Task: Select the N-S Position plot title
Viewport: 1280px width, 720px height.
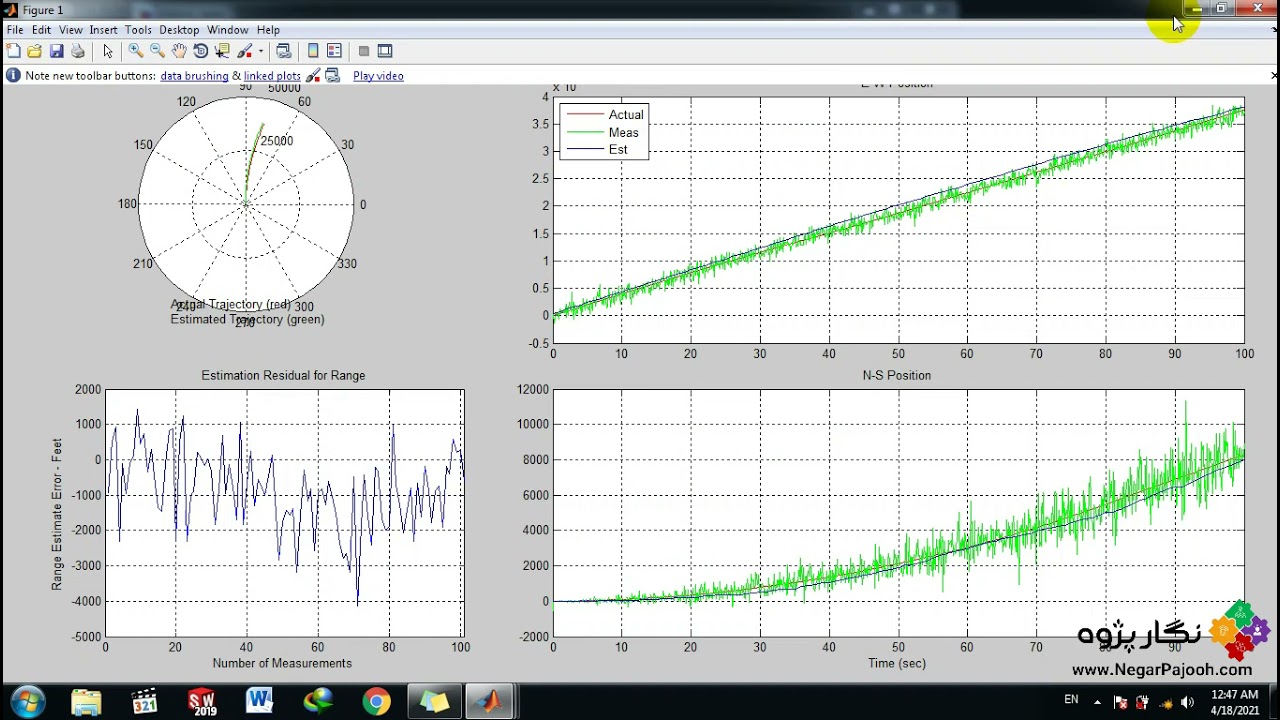Action: point(897,376)
